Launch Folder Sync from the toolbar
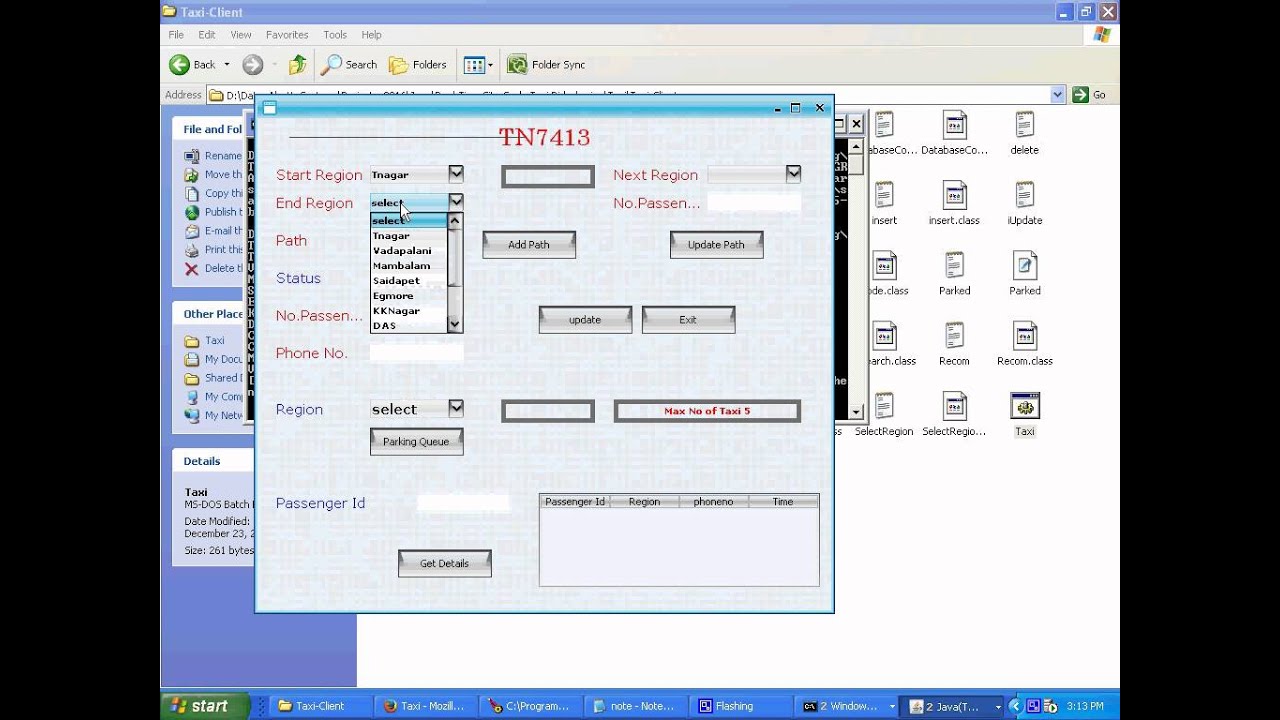1280x720 pixels. pos(546,65)
